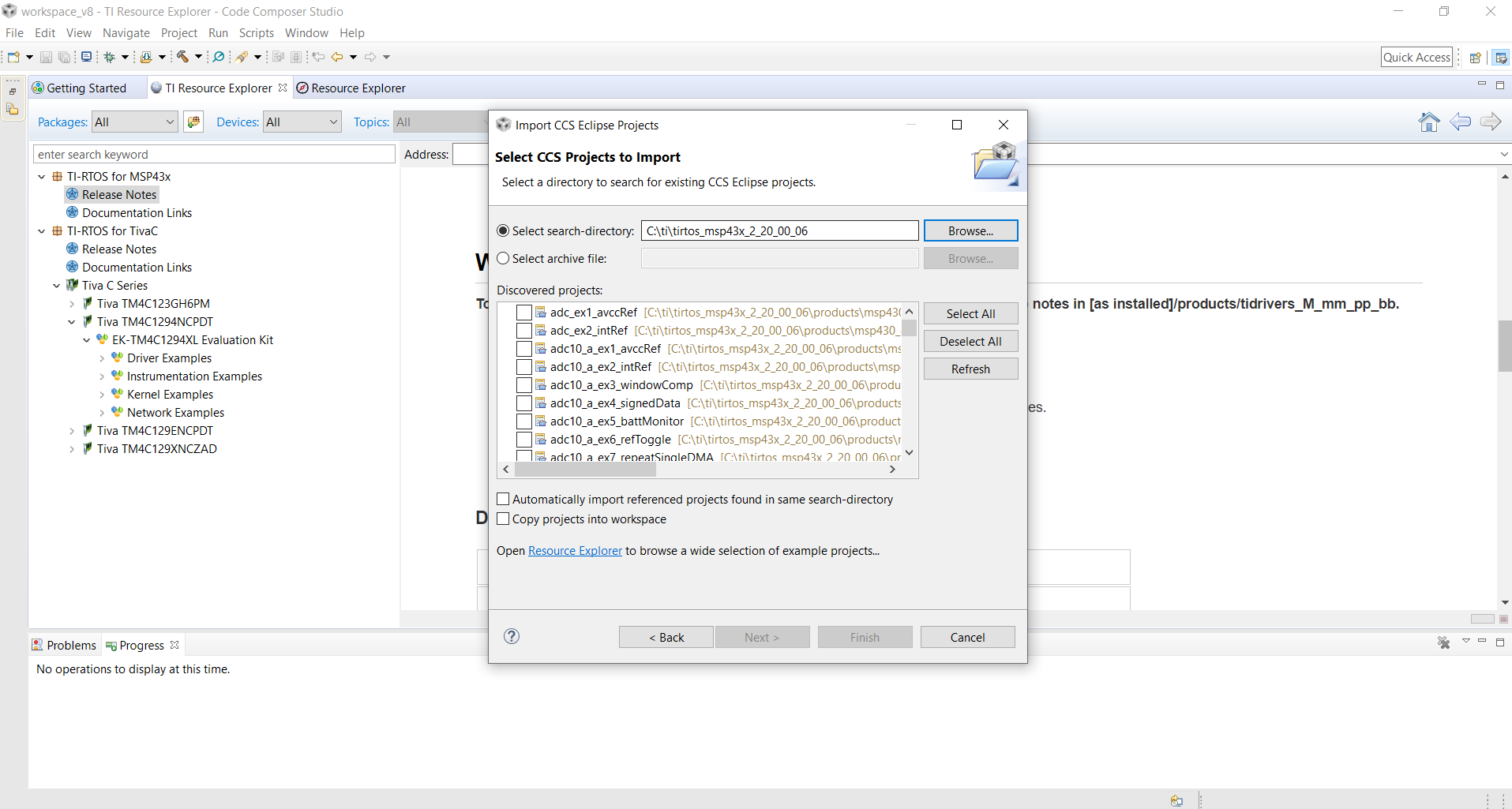Click the help question mark icon in dialog
This screenshot has height=809, width=1512.
(x=512, y=636)
